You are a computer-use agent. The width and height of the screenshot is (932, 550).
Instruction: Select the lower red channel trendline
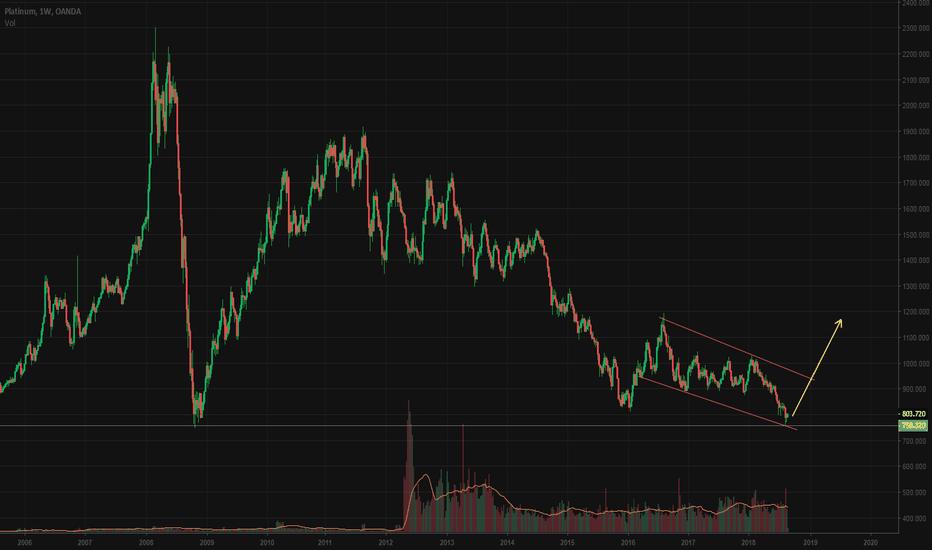pos(716,403)
